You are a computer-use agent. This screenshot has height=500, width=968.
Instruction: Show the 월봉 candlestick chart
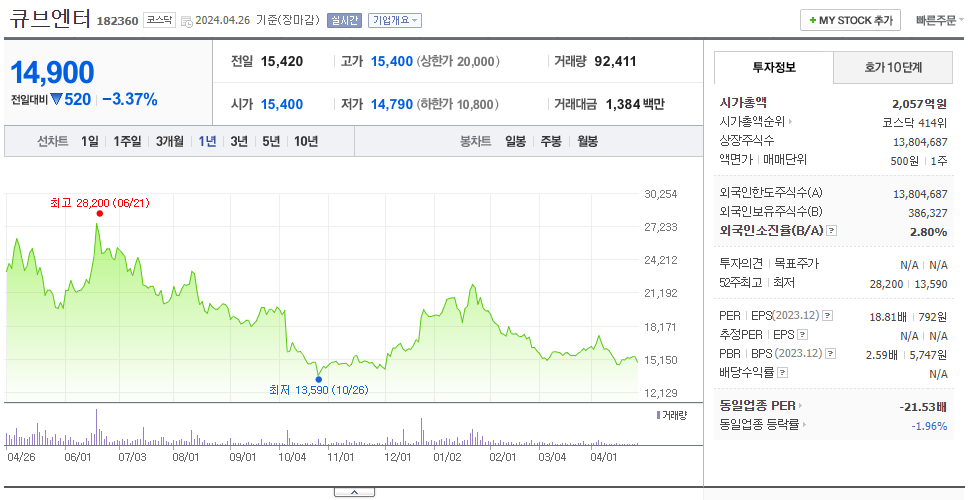tap(588, 141)
